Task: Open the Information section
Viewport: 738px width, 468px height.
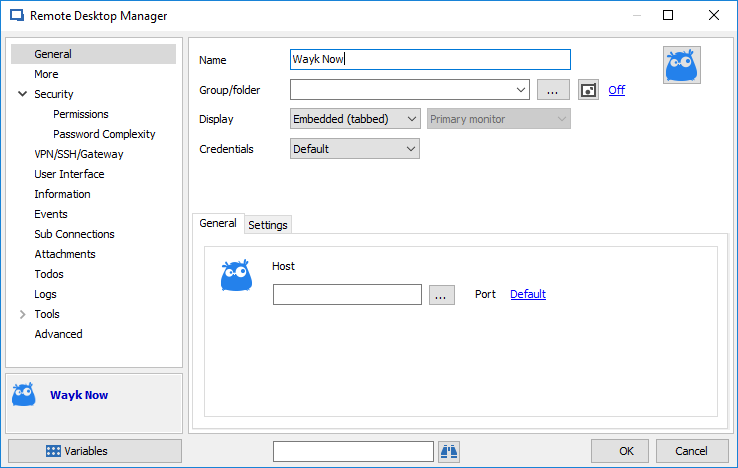Action: pos(62,194)
